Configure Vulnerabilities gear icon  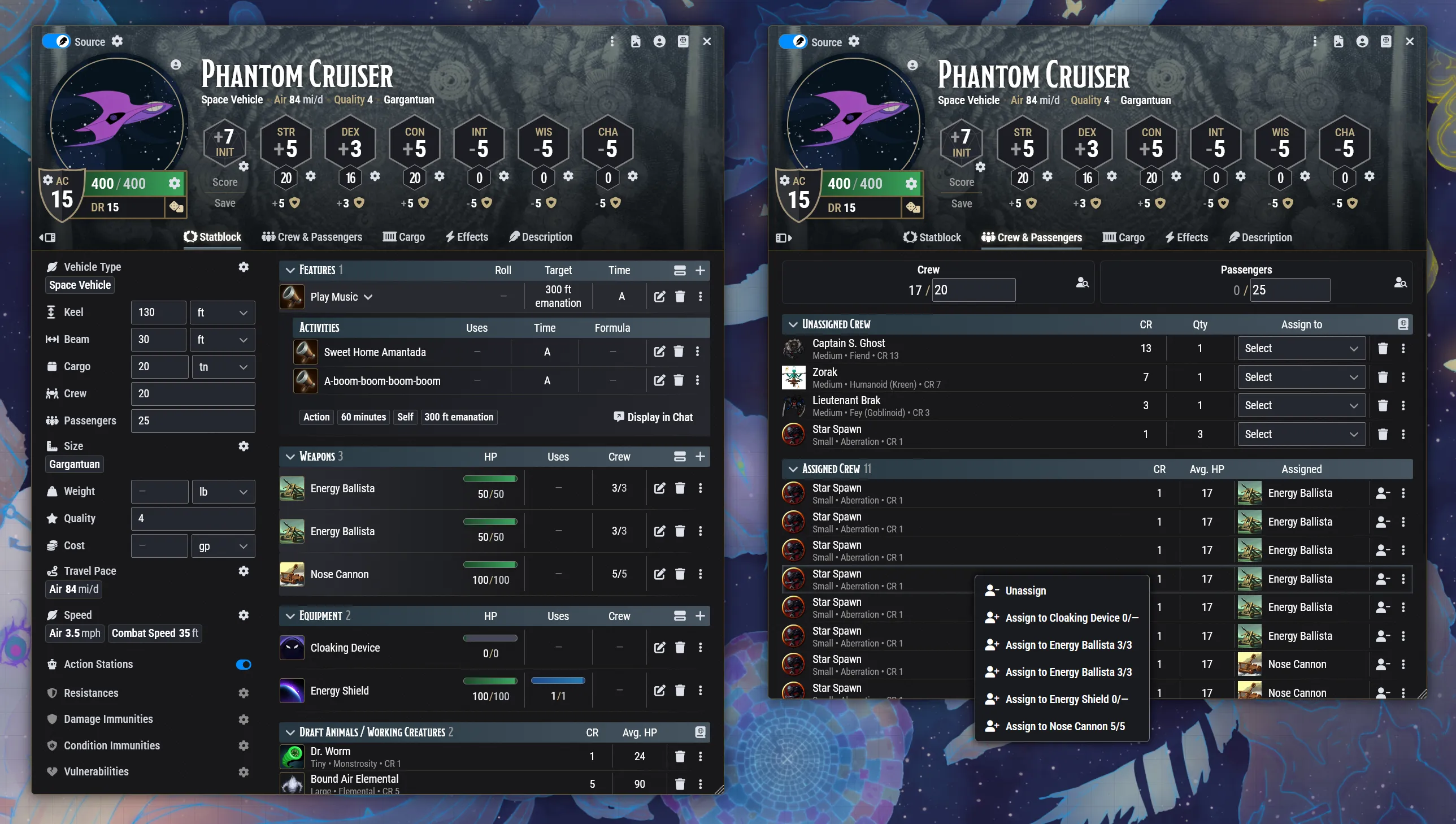point(244,772)
